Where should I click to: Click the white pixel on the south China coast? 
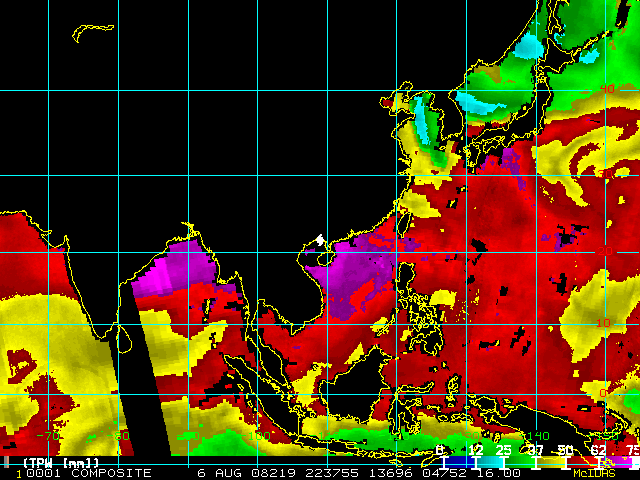coord(319,240)
